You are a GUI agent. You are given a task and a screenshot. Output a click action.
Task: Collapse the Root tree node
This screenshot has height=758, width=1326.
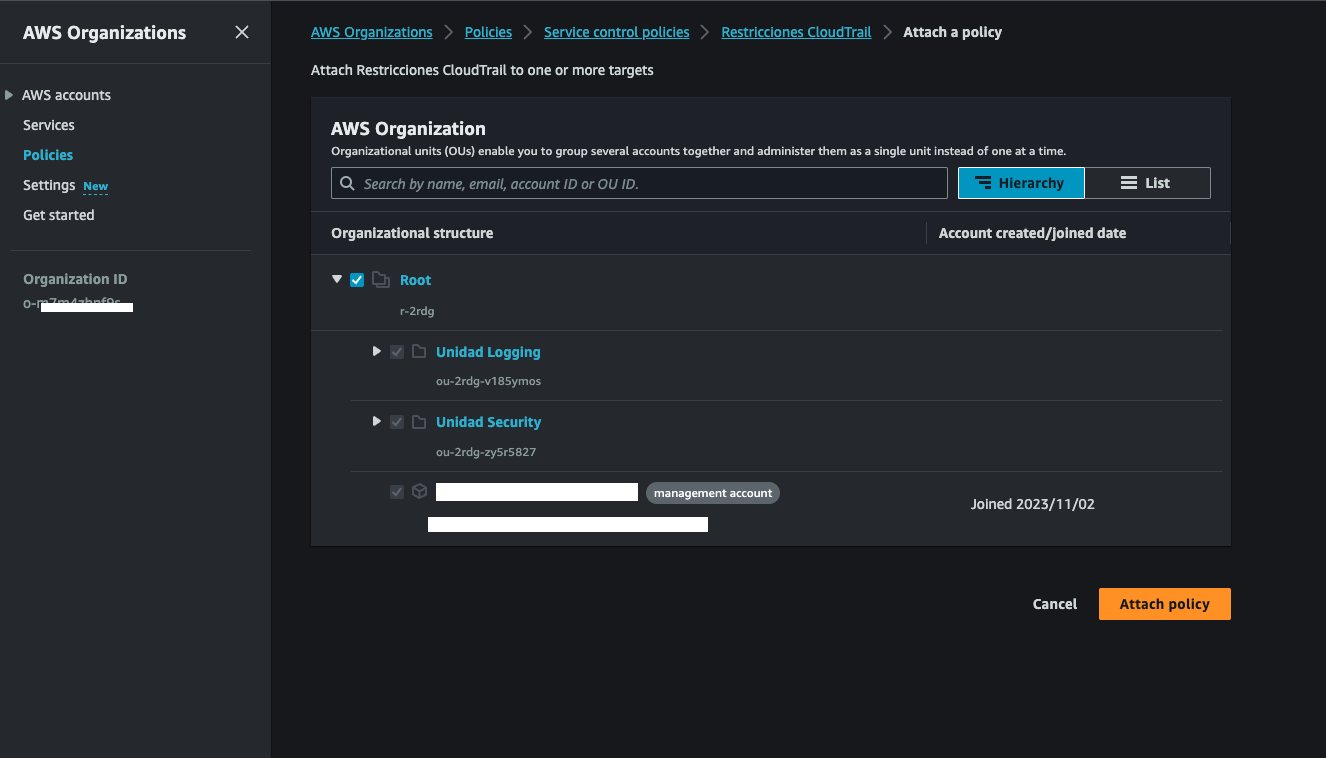tap(337, 280)
